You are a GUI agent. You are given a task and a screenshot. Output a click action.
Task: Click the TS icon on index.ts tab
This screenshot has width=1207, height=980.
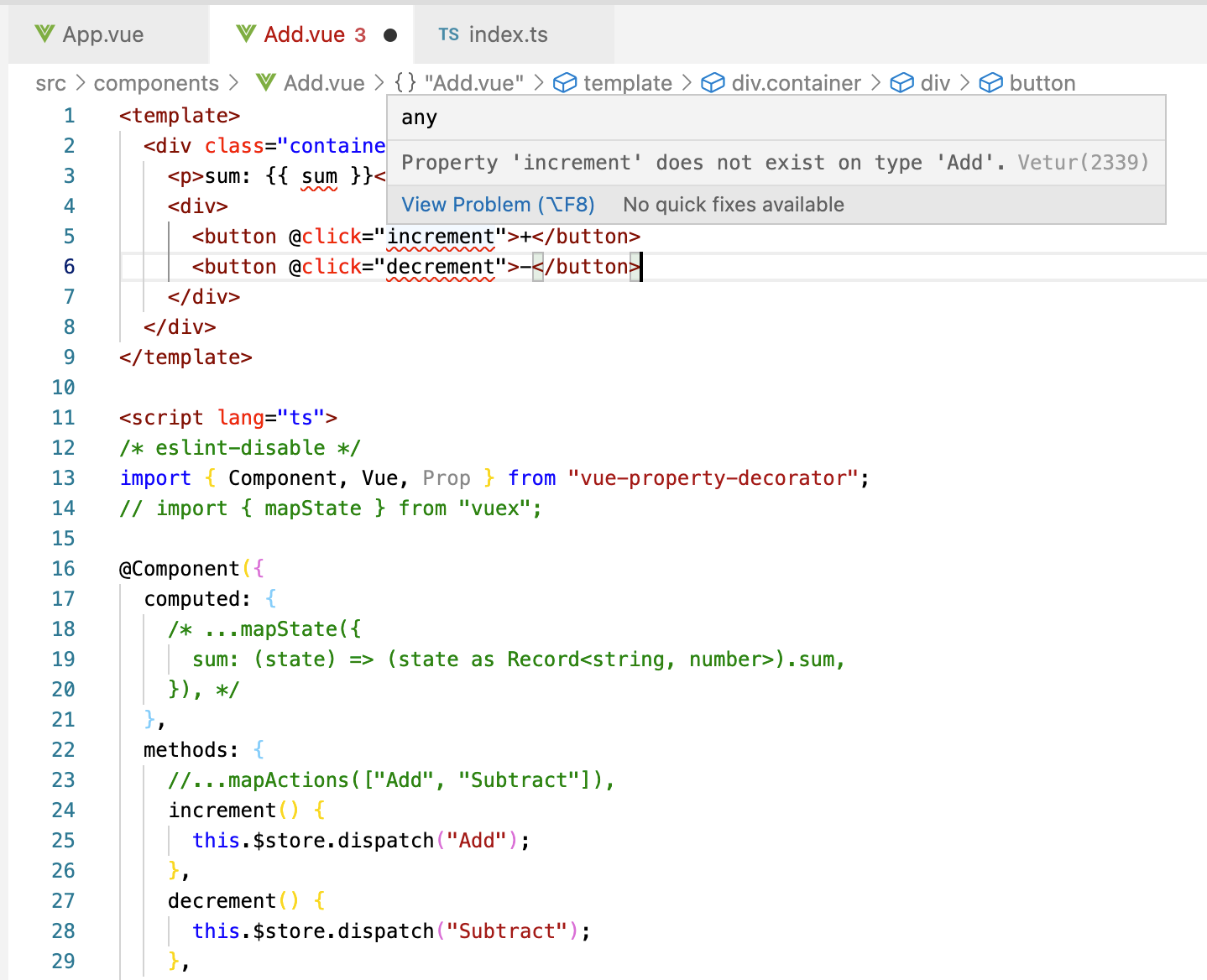[x=449, y=34]
